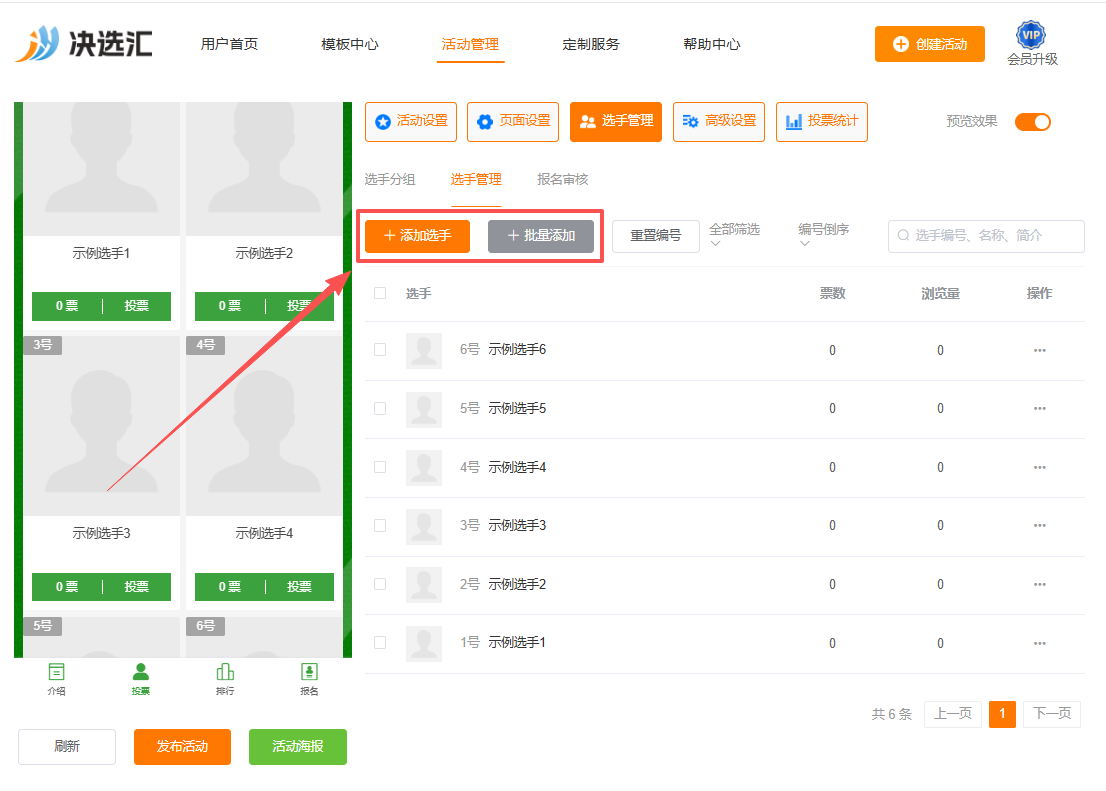Click the 决选汇 logo
Viewport: 1106px width, 791px height.
click(84, 44)
